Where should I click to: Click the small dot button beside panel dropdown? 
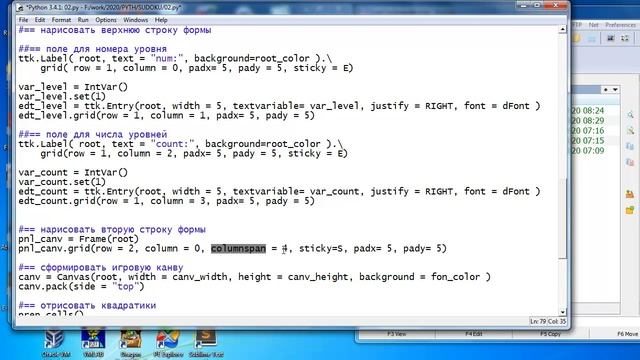tap(606, 89)
